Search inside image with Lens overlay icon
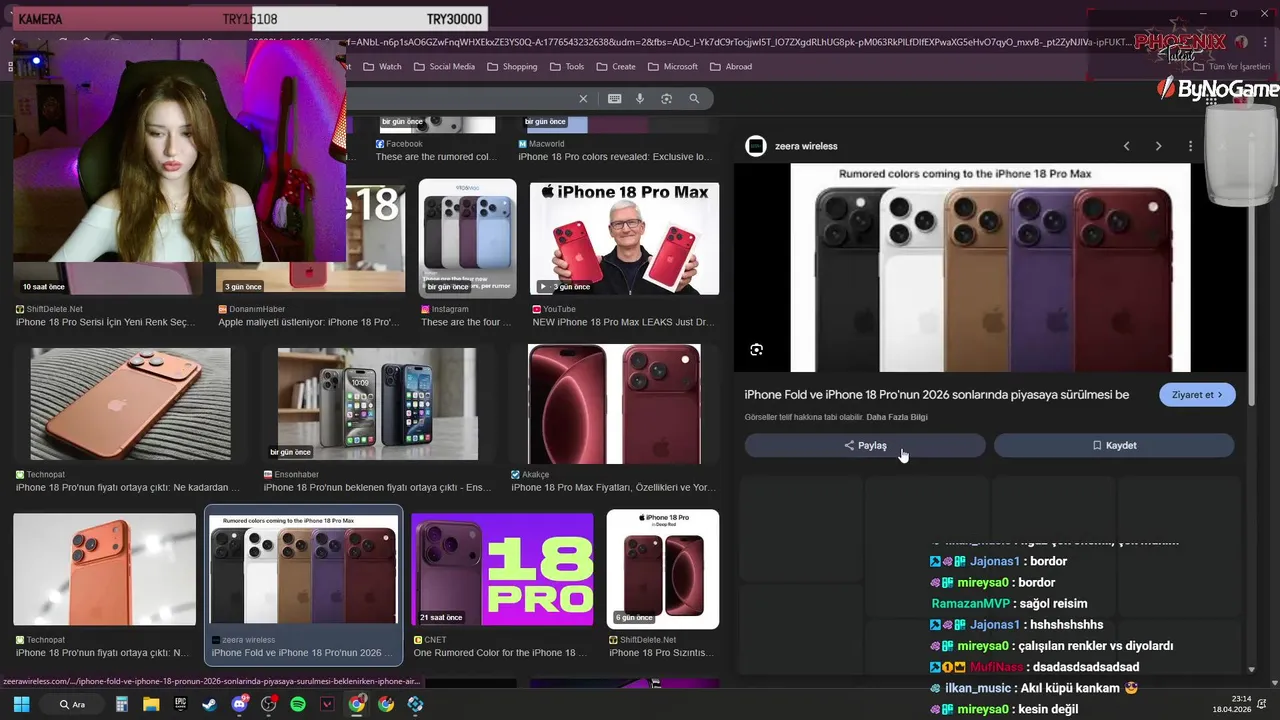1280x720 pixels. tap(756, 350)
